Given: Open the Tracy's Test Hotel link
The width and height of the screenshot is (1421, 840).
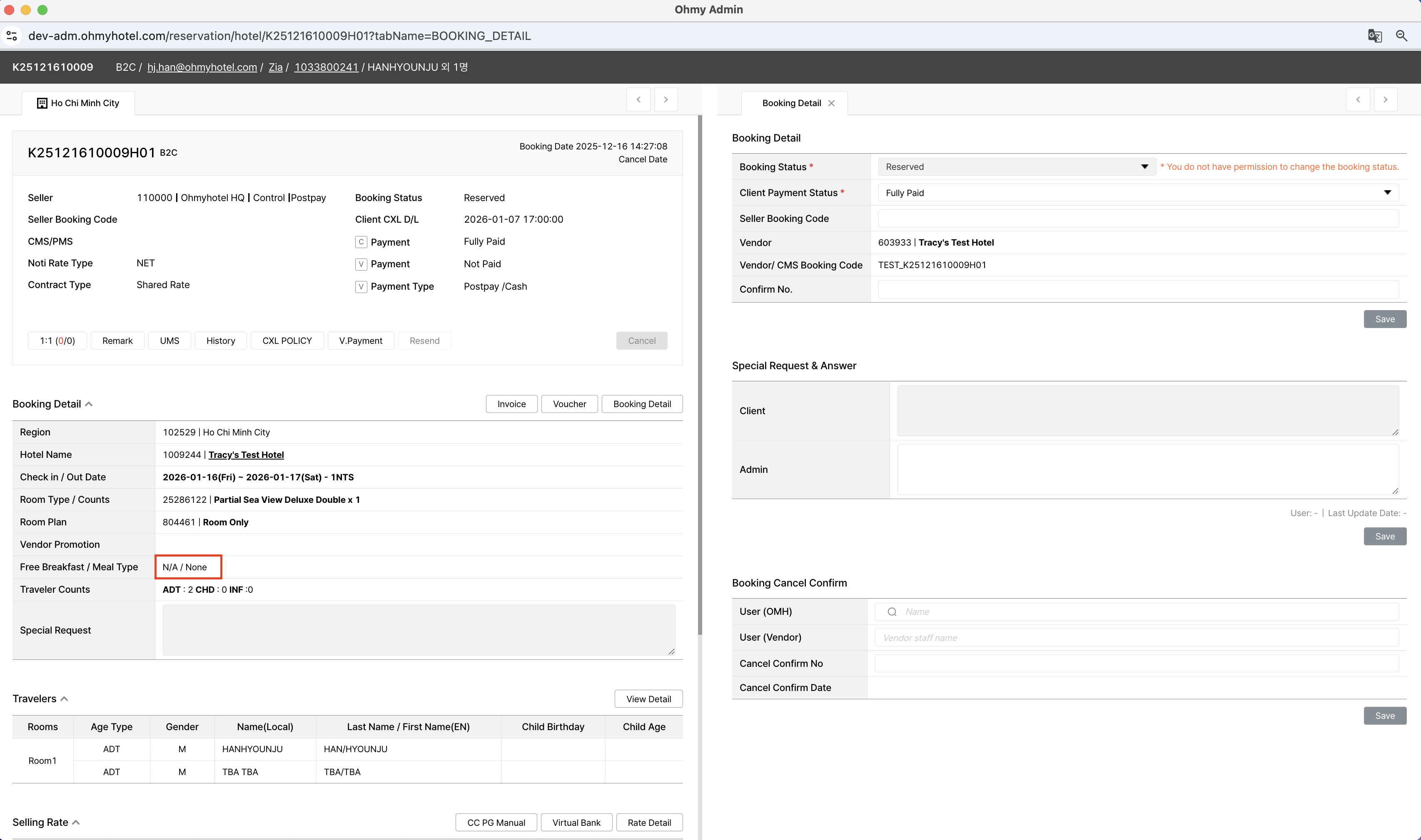Looking at the screenshot, I should [246, 455].
